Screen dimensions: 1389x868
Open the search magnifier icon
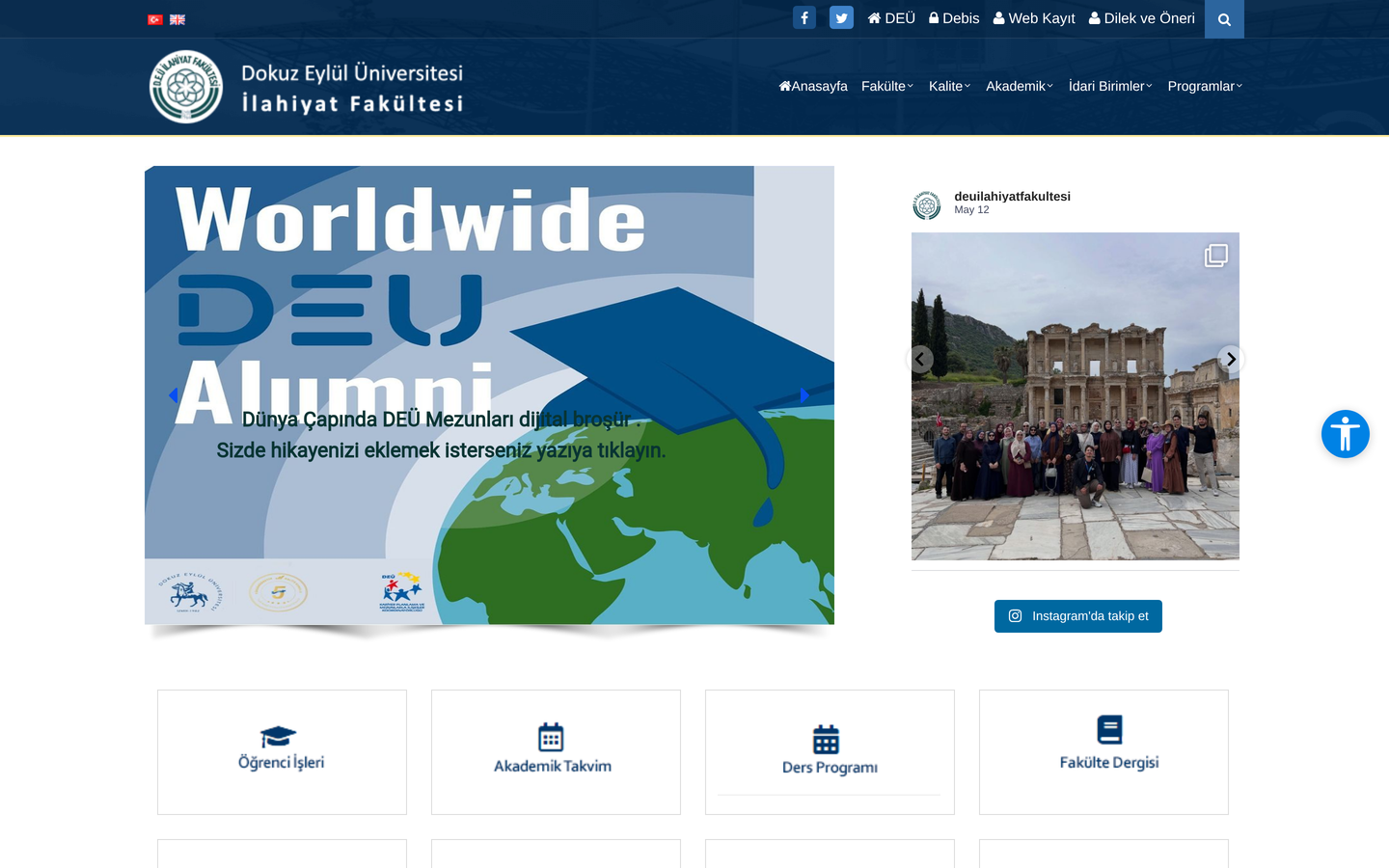(x=1224, y=19)
